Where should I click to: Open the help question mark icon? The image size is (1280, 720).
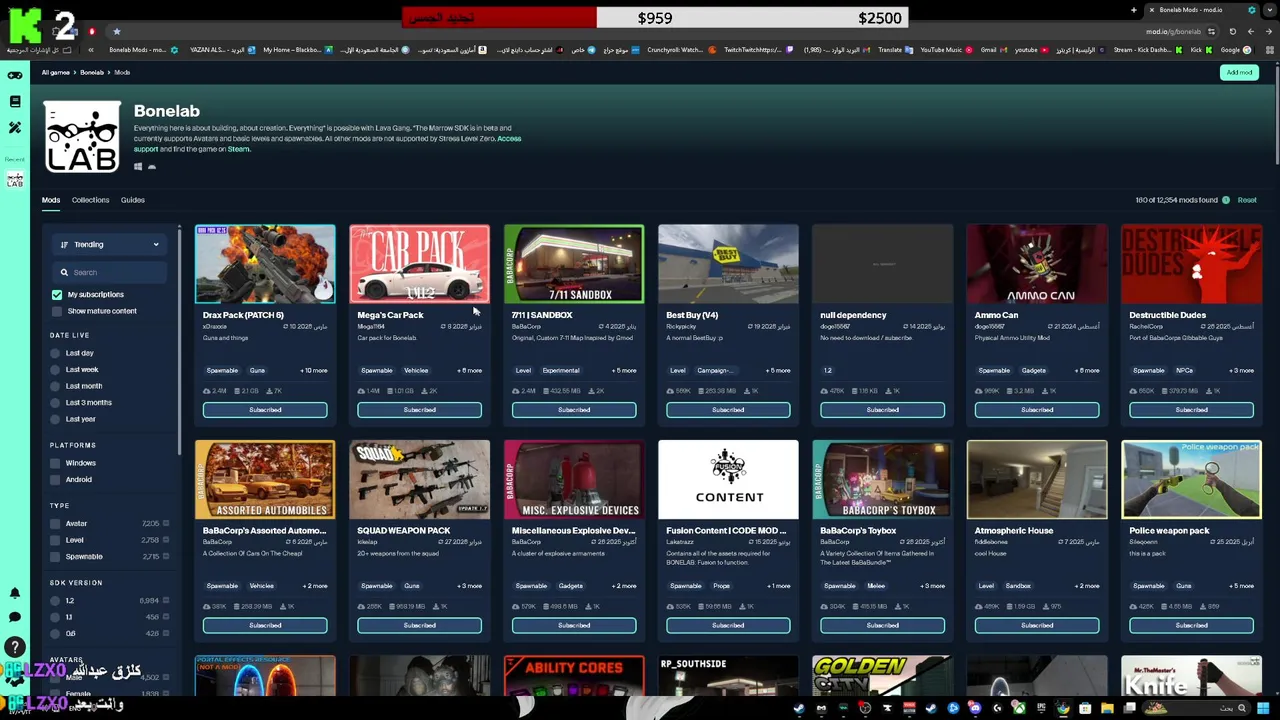tap(15, 647)
